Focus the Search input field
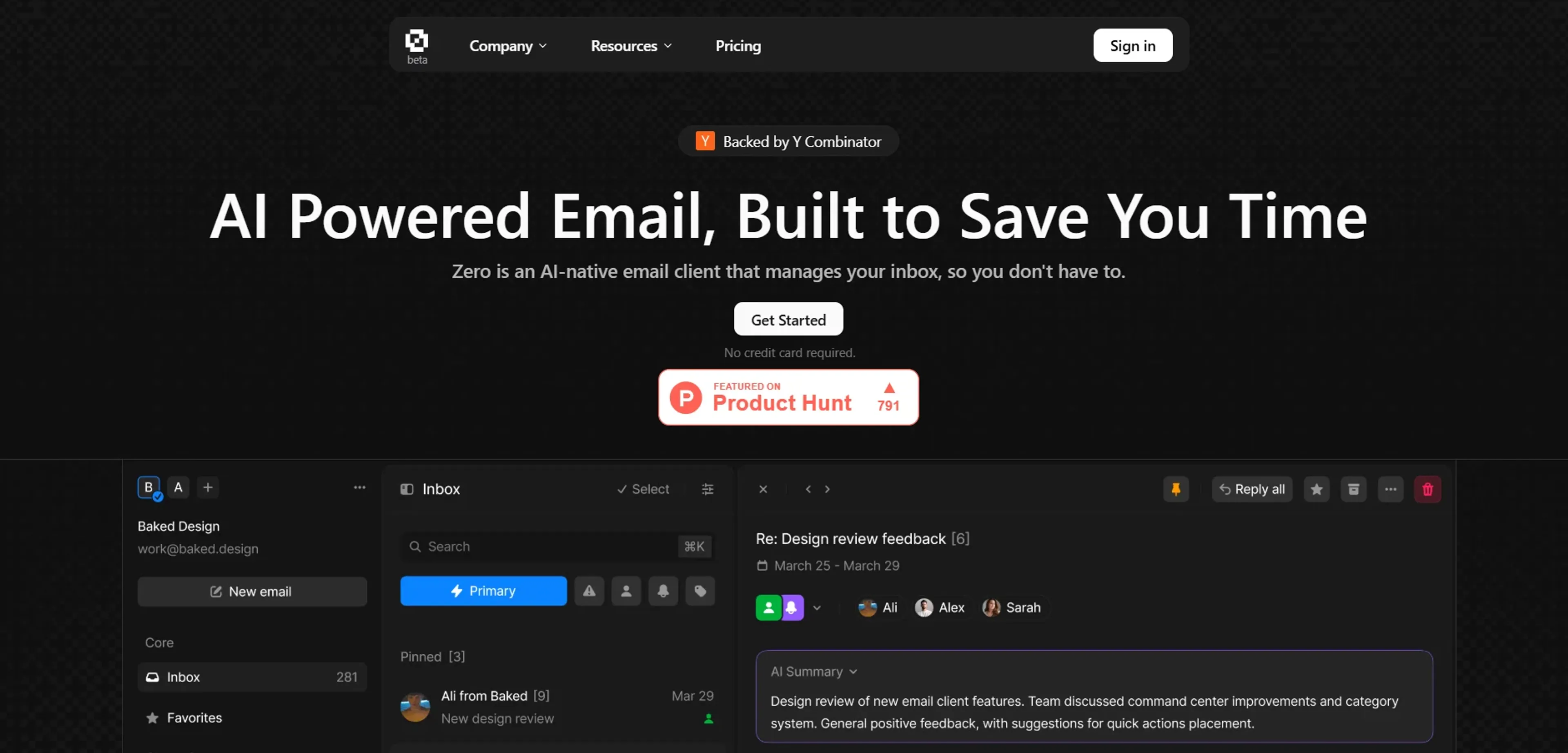This screenshot has height=753, width=1568. [556, 546]
